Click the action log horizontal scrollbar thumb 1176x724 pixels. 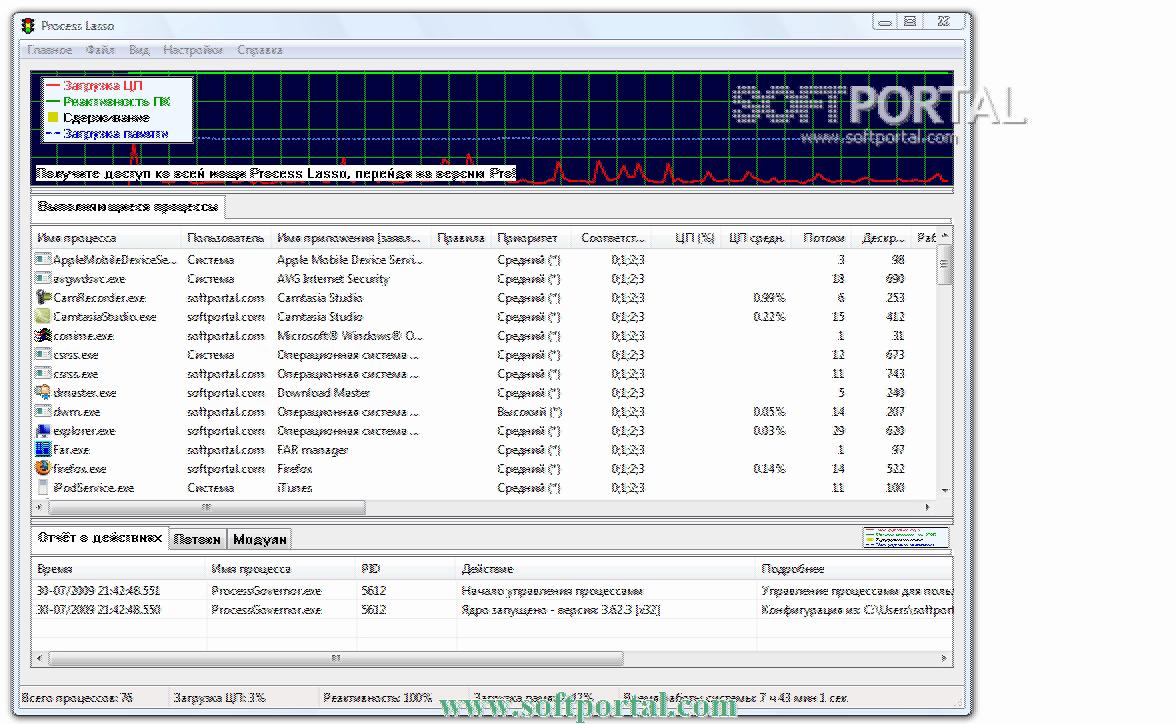tap(335, 658)
